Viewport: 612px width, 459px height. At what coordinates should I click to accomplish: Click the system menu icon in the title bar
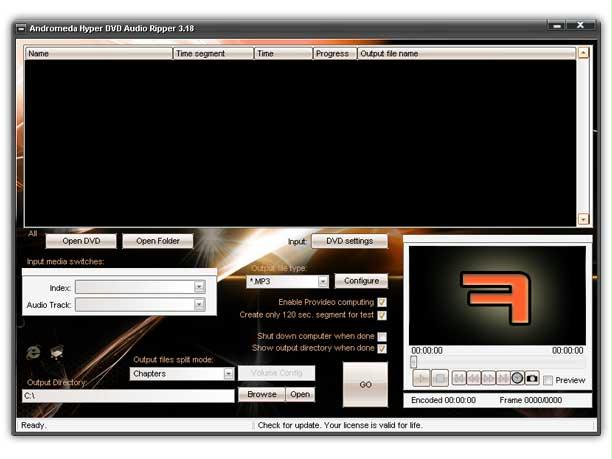pos(21,28)
